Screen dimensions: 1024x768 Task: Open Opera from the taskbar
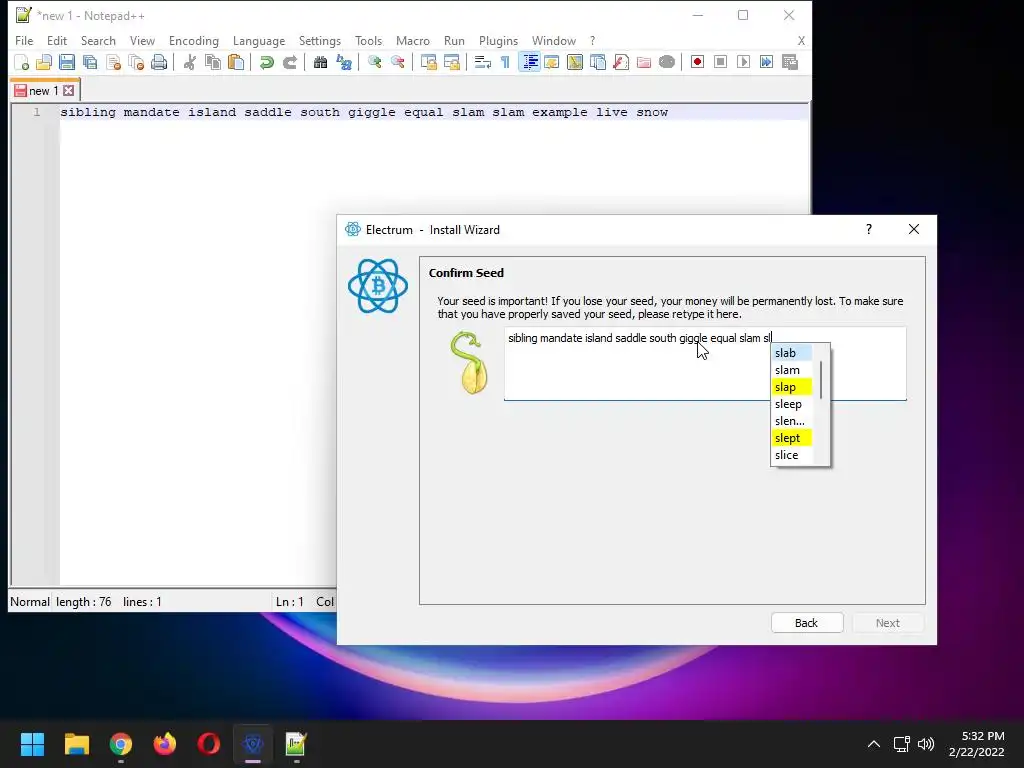point(209,744)
